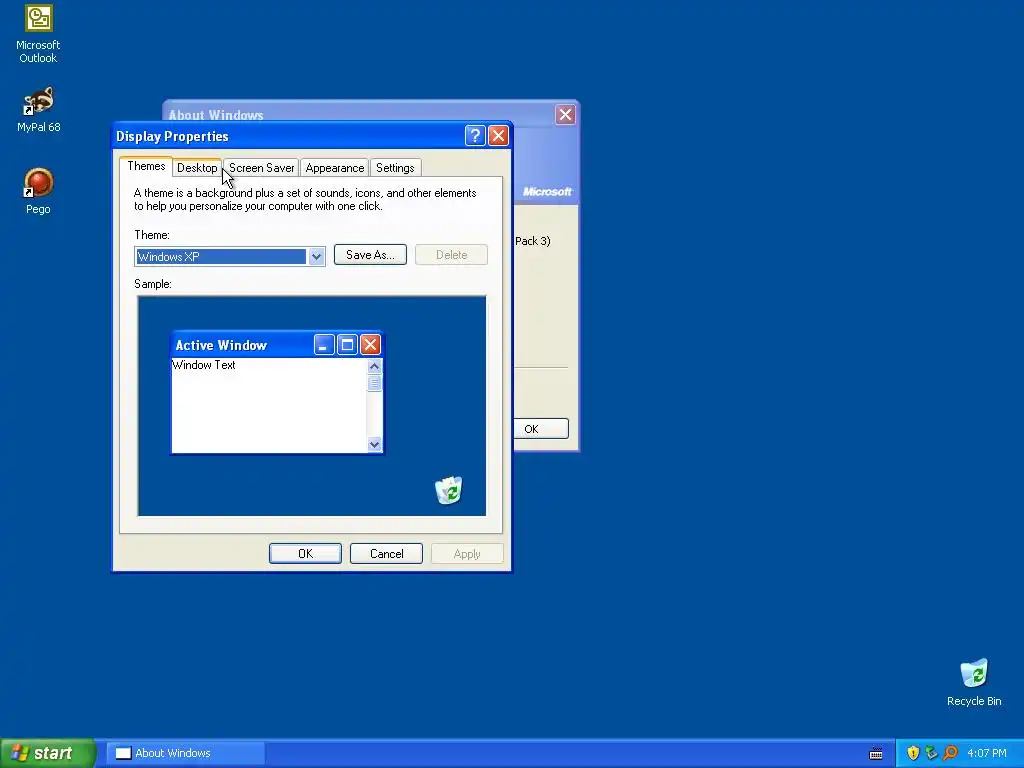Expand the Theme dropdown arrow
The height and width of the screenshot is (768, 1024).
316,257
